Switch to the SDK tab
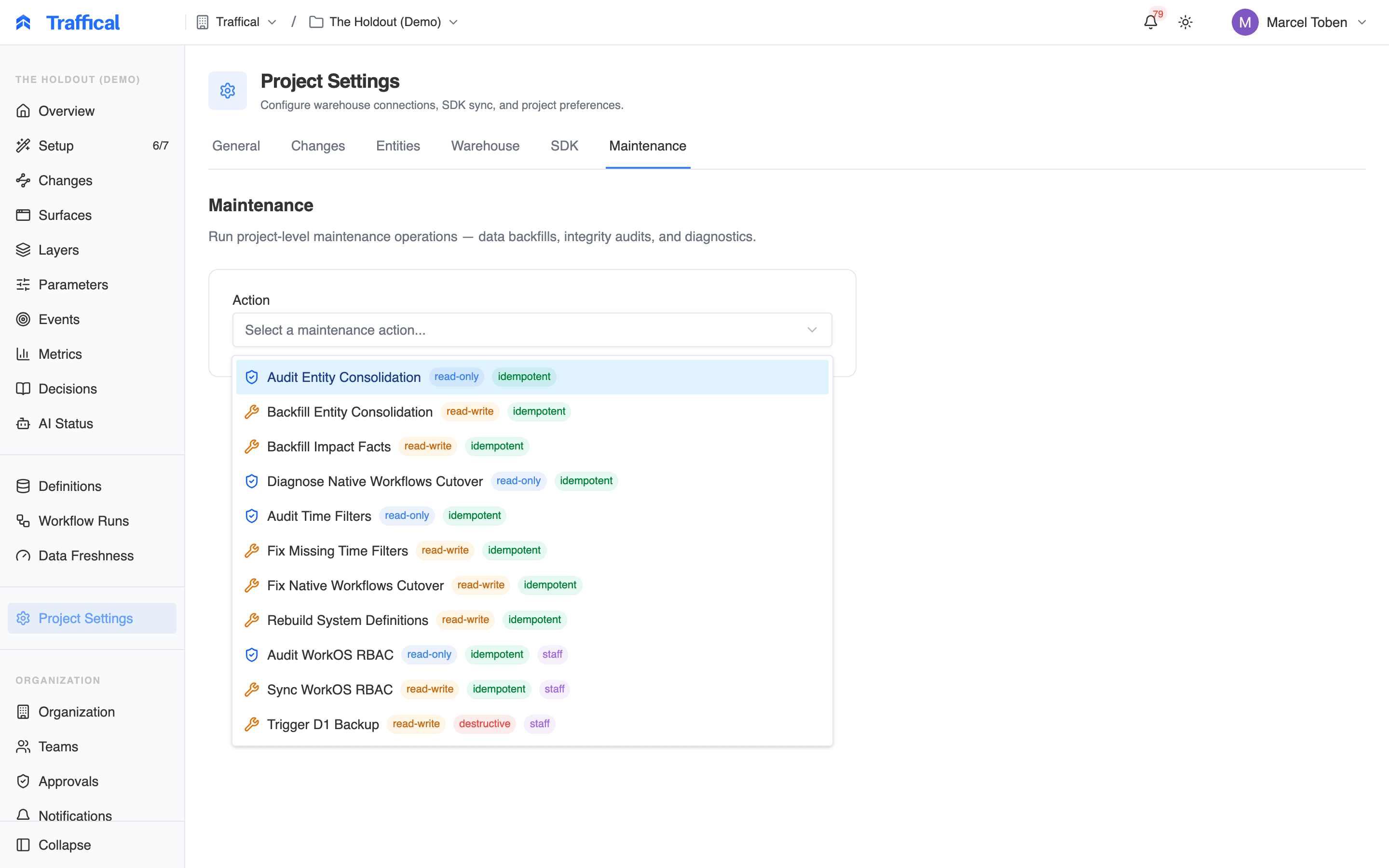This screenshot has height=868, width=1389. click(x=564, y=146)
